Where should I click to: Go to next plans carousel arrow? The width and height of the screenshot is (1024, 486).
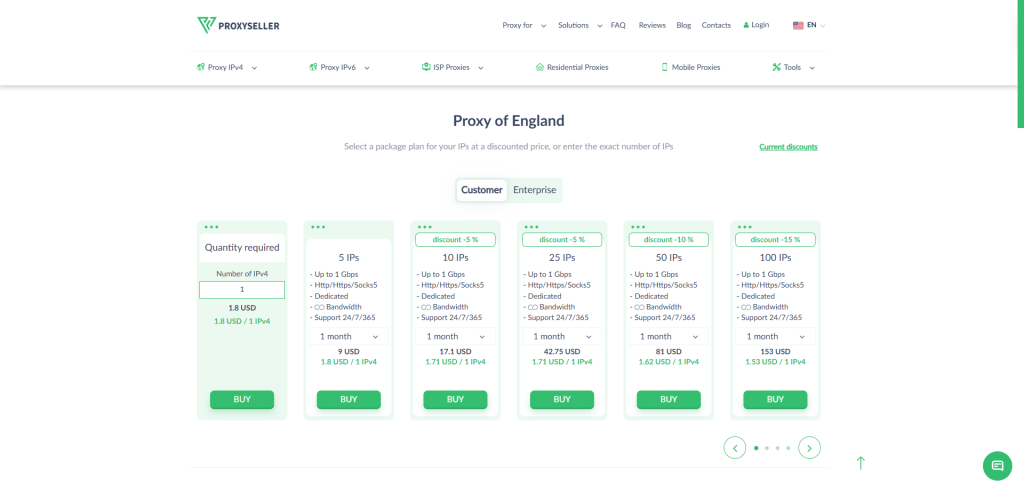point(810,448)
